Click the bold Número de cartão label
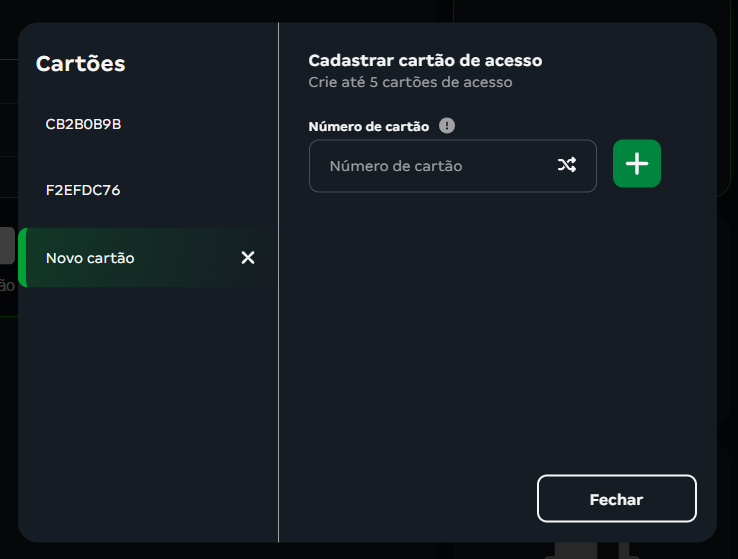The height and width of the screenshot is (559, 738). pos(368,127)
